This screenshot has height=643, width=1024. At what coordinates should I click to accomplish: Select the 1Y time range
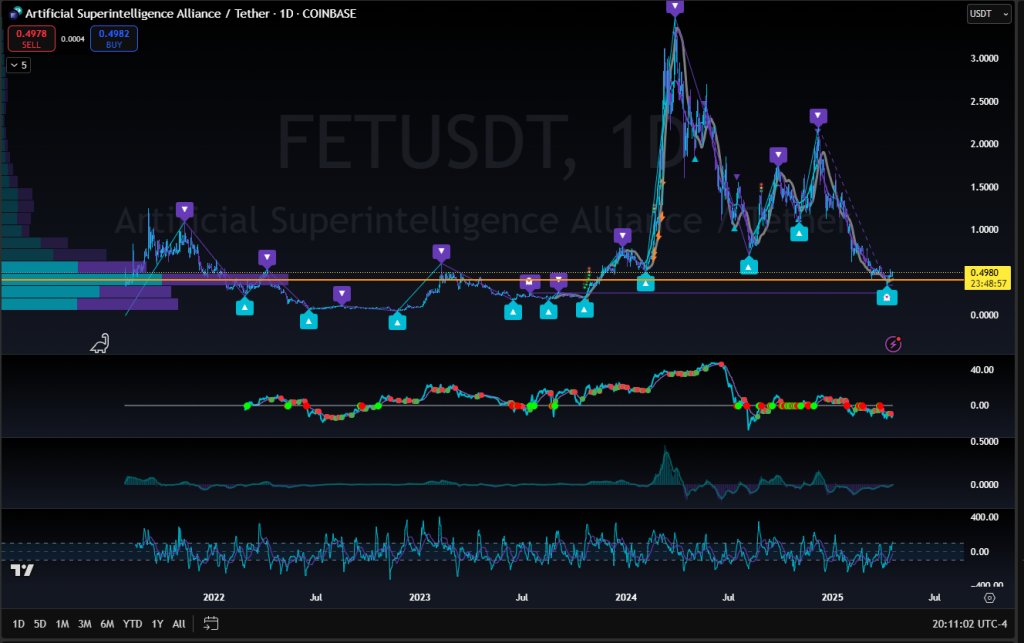pos(157,624)
